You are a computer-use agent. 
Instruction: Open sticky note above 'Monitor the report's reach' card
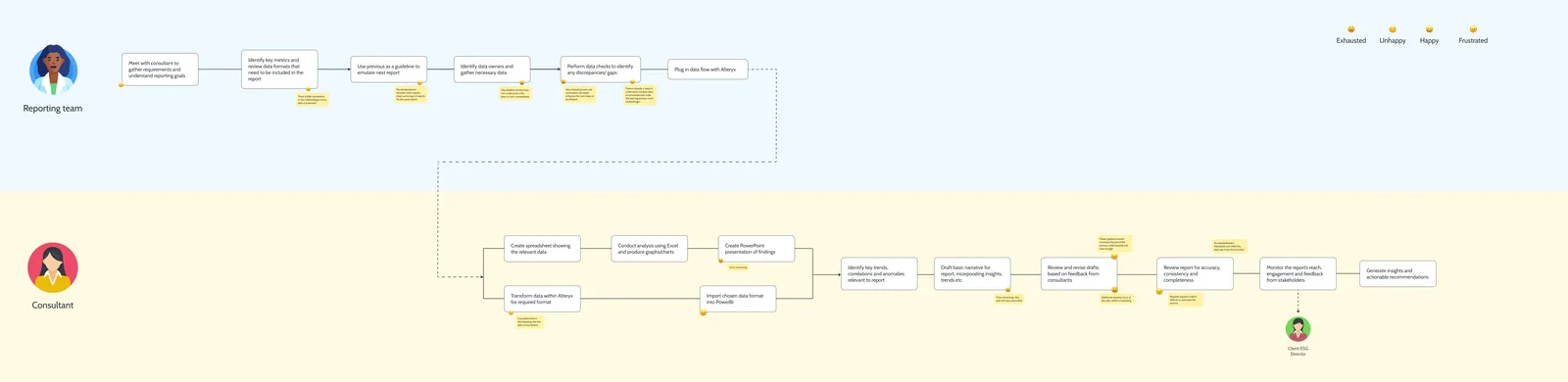click(x=1229, y=247)
